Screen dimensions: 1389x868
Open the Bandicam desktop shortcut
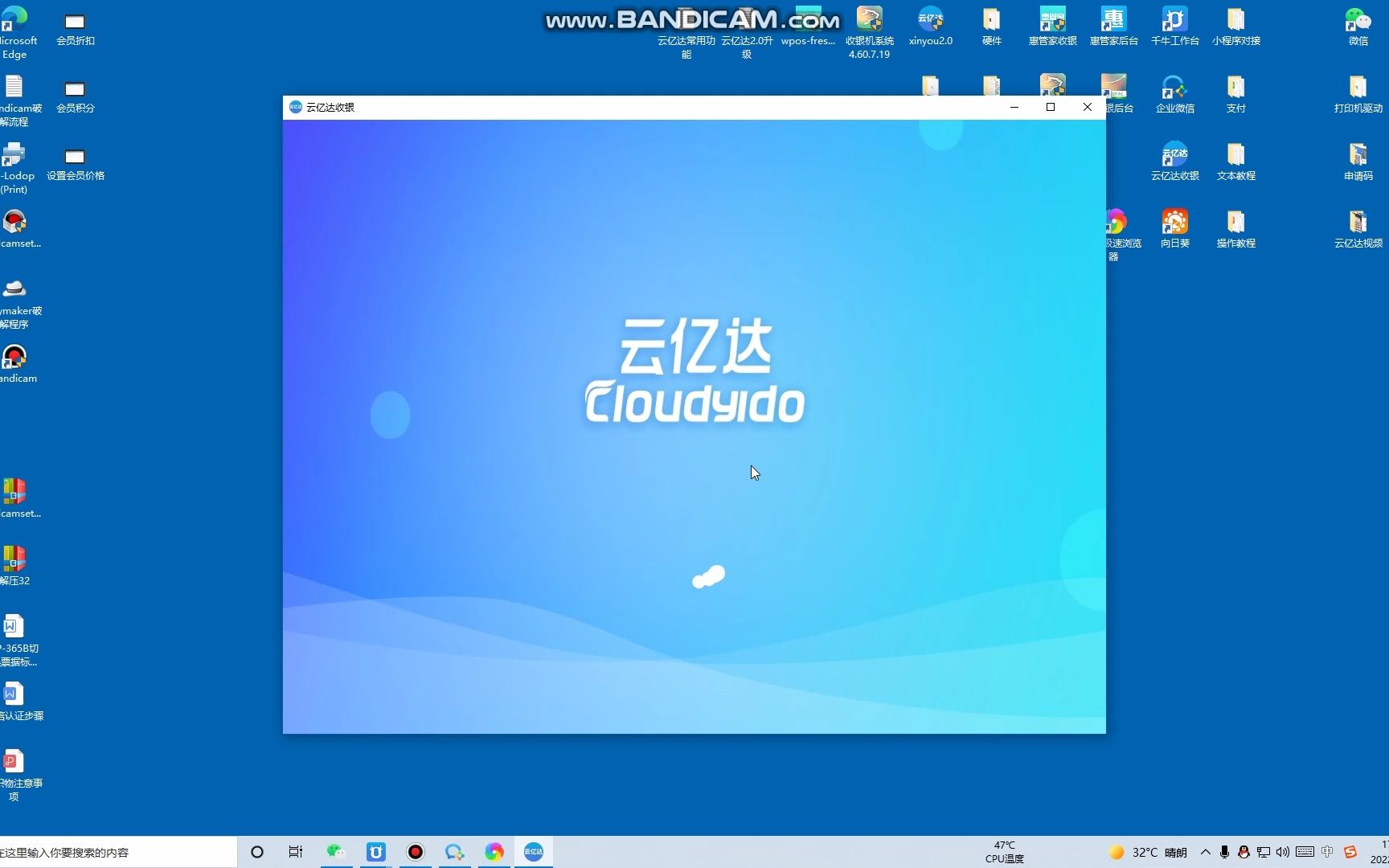[x=14, y=363]
